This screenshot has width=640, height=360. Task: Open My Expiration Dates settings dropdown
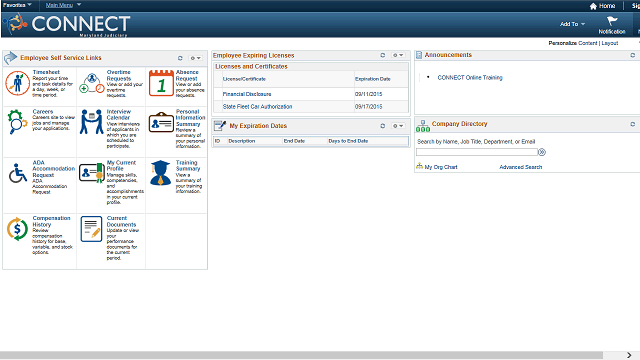click(x=398, y=126)
